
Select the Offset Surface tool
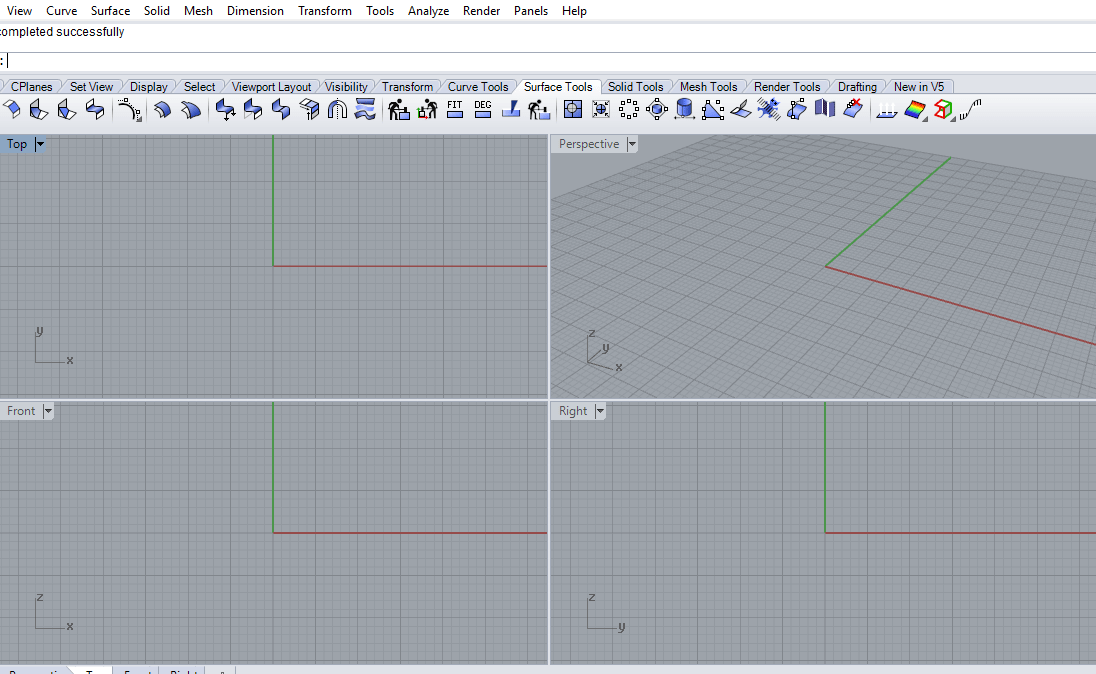pyautogui.click(x=162, y=109)
